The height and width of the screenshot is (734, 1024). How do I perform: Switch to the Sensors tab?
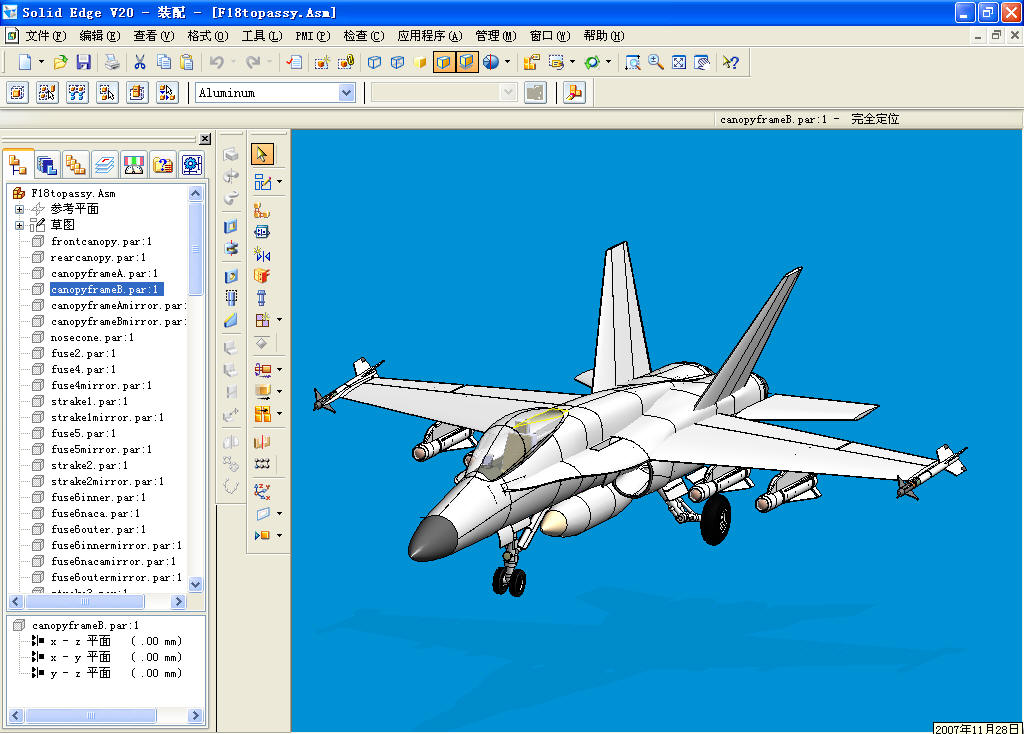(x=134, y=165)
